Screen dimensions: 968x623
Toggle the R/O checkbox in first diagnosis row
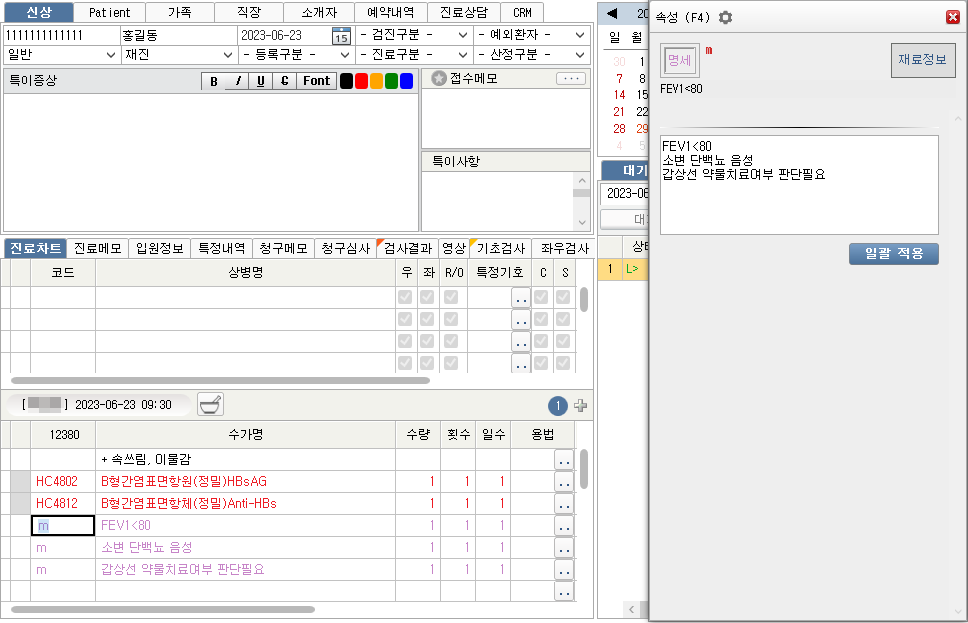pyautogui.click(x=451, y=297)
